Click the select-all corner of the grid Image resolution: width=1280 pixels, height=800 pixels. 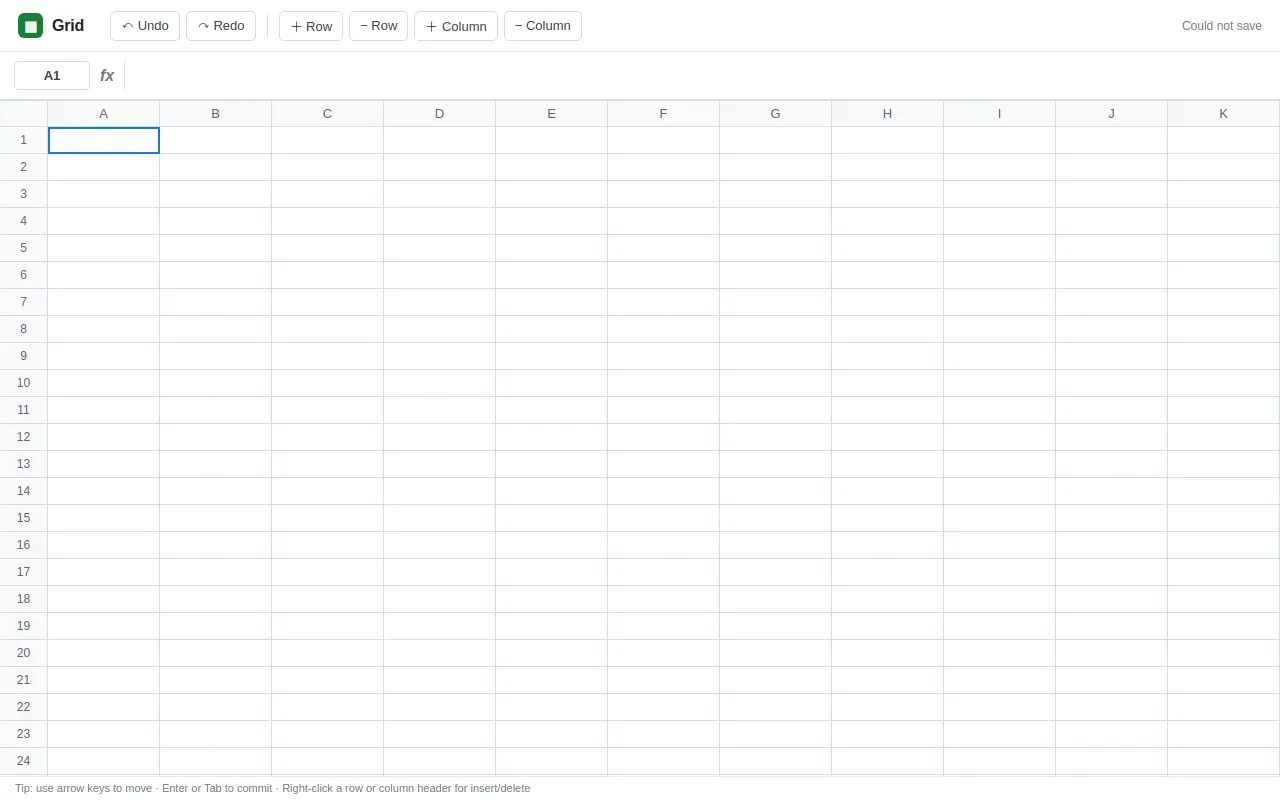click(x=24, y=114)
